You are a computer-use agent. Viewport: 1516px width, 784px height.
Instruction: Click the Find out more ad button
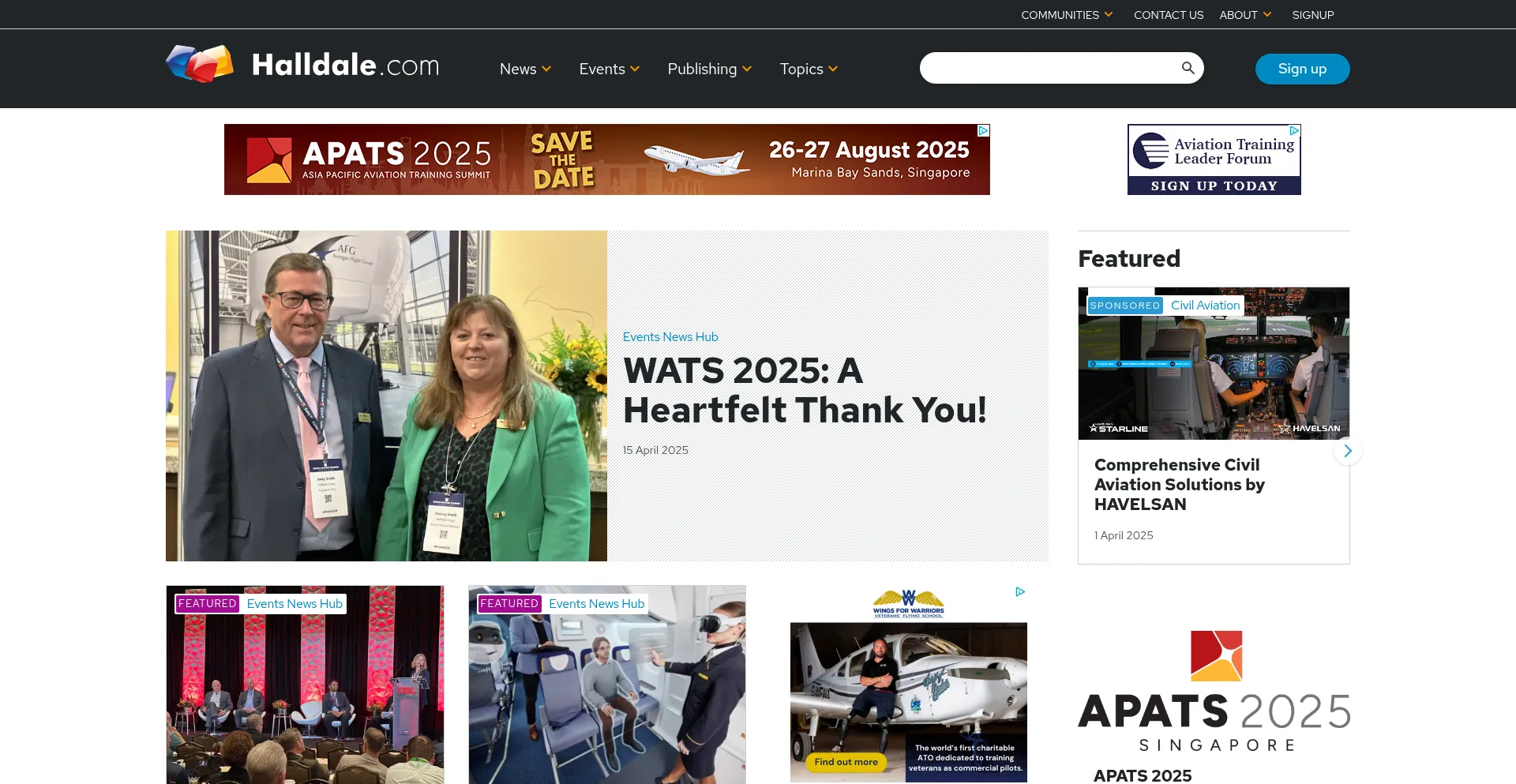(x=846, y=762)
